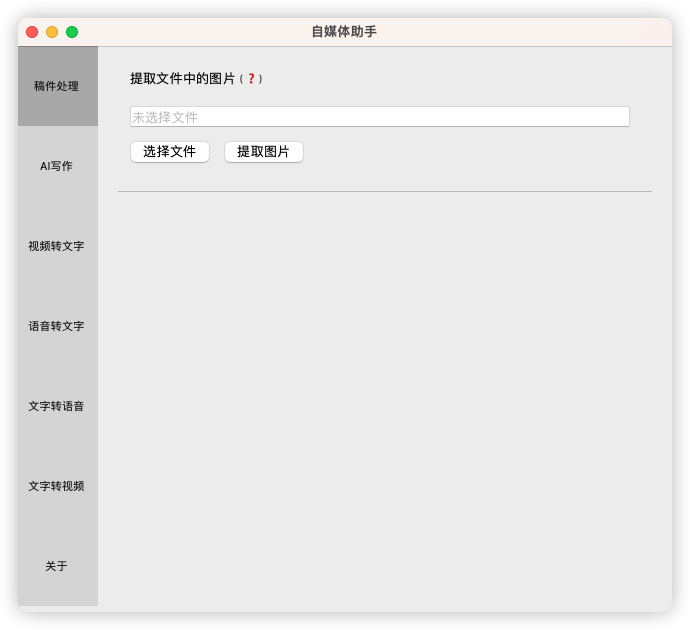The width and height of the screenshot is (690, 630).
Task: Maximize the window with the green button
Action: 72,32
